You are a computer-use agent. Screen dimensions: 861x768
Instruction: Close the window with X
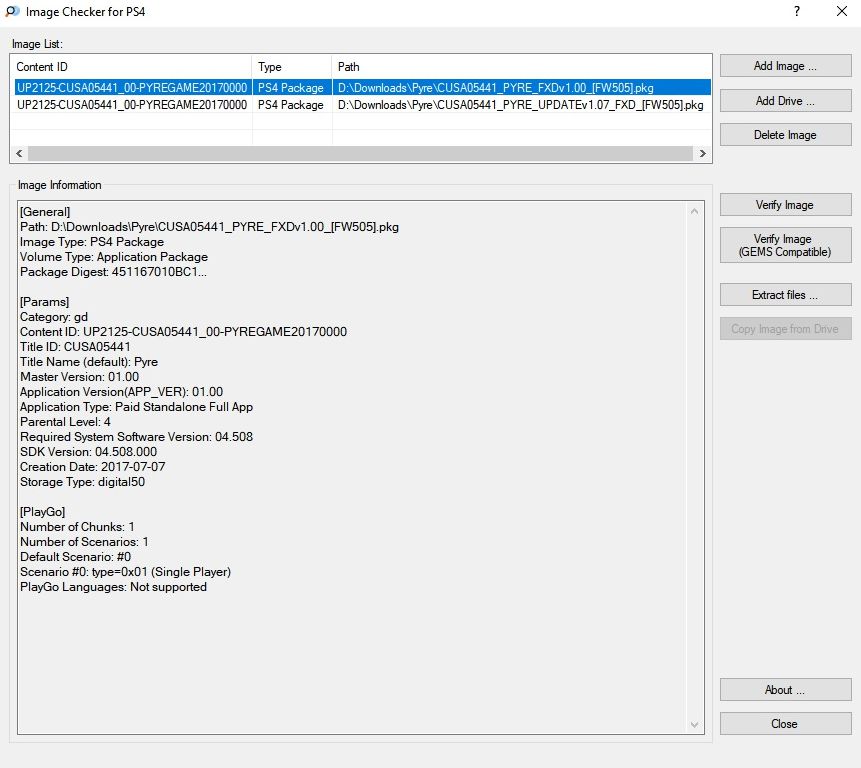tap(841, 12)
